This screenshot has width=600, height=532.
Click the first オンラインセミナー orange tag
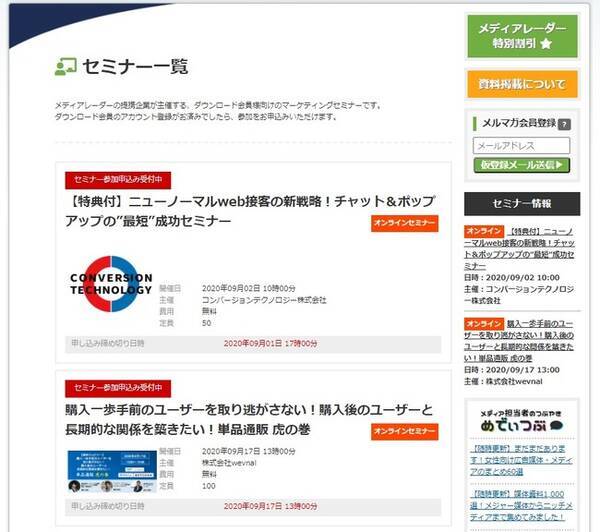tap(404, 223)
